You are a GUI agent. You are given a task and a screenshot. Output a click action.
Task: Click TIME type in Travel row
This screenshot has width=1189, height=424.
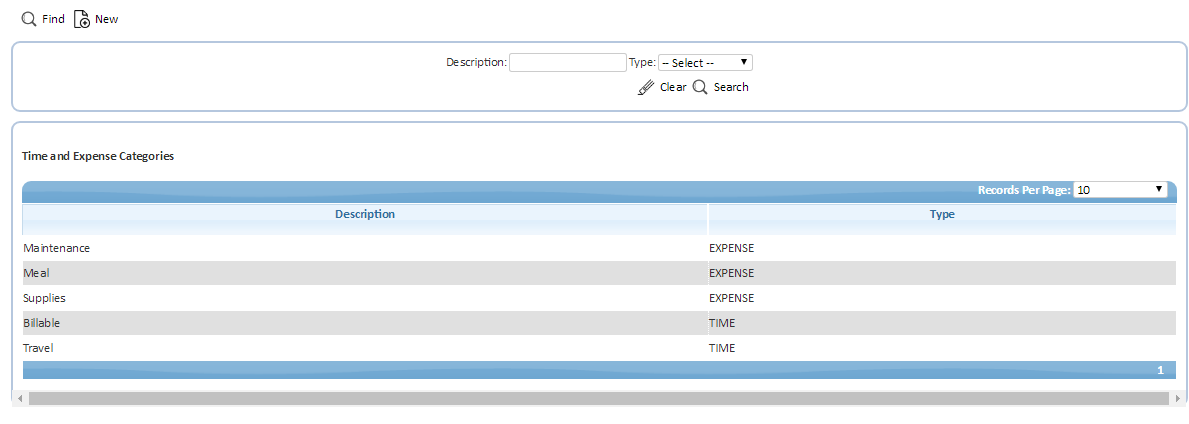(722, 348)
